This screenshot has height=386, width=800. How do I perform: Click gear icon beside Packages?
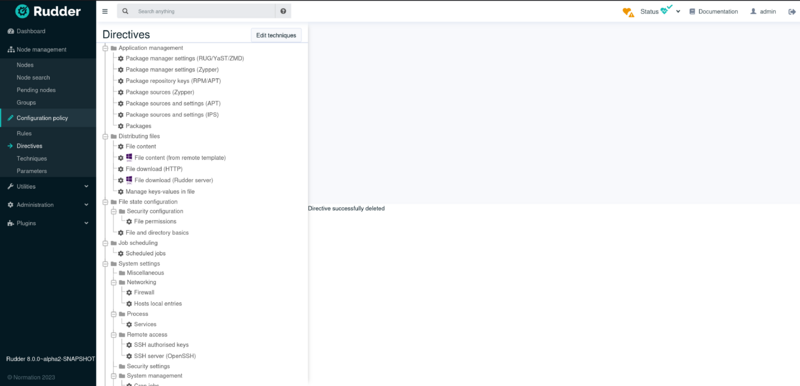[x=121, y=126]
